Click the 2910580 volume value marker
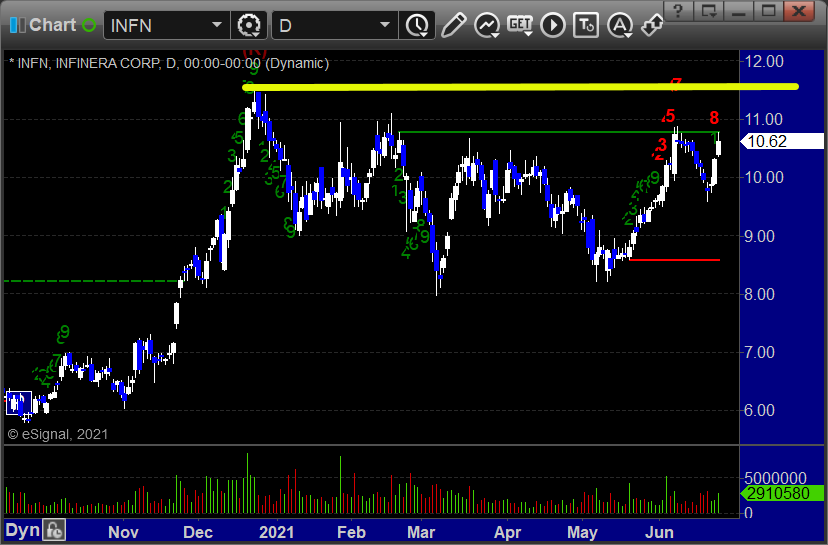This screenshot has height=545, width=828. coord(782,493)
